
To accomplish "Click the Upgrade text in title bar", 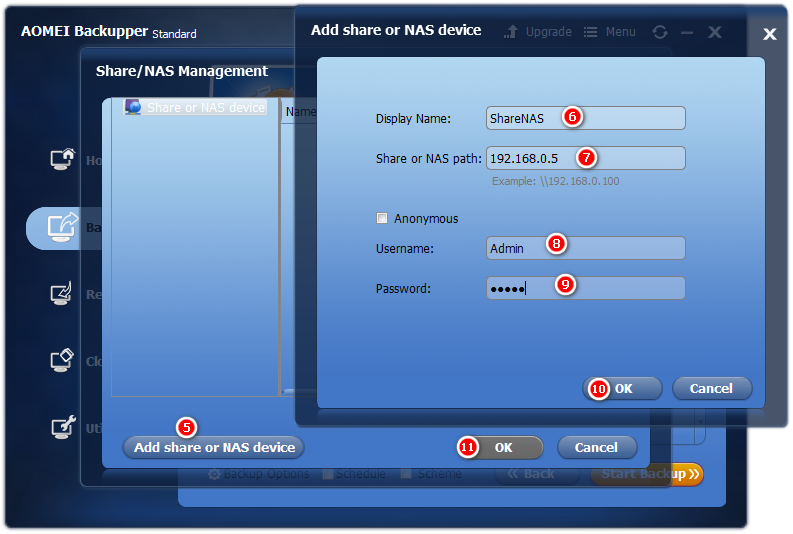I will (549, 32).
